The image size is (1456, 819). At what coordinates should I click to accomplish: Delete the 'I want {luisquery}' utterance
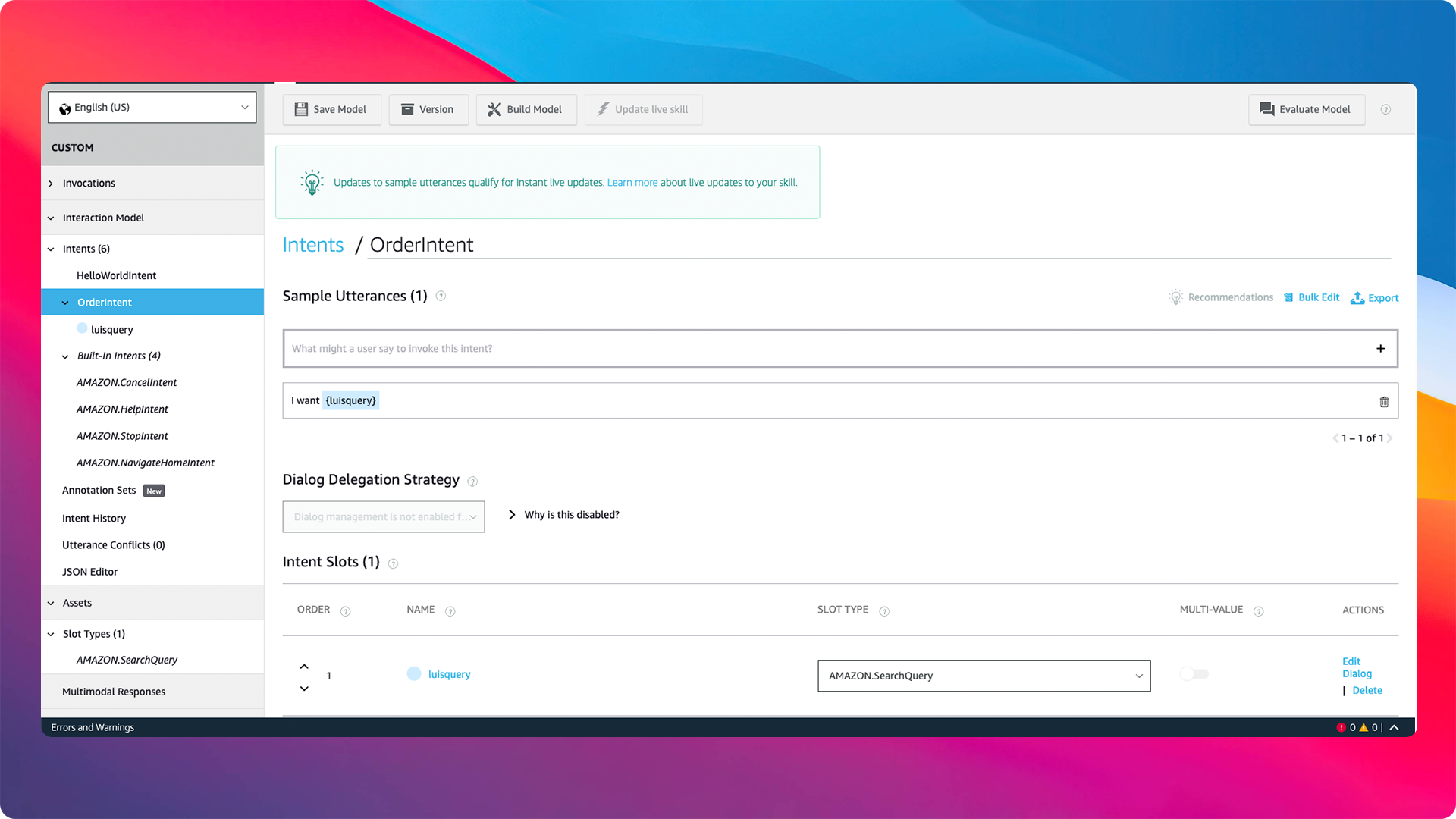click(x=1384, y=400)
